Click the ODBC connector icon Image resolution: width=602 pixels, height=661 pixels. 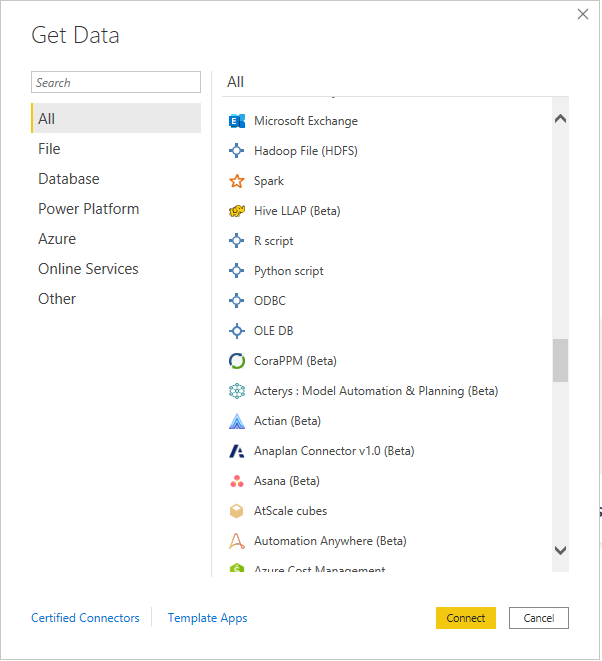point(236,301)
